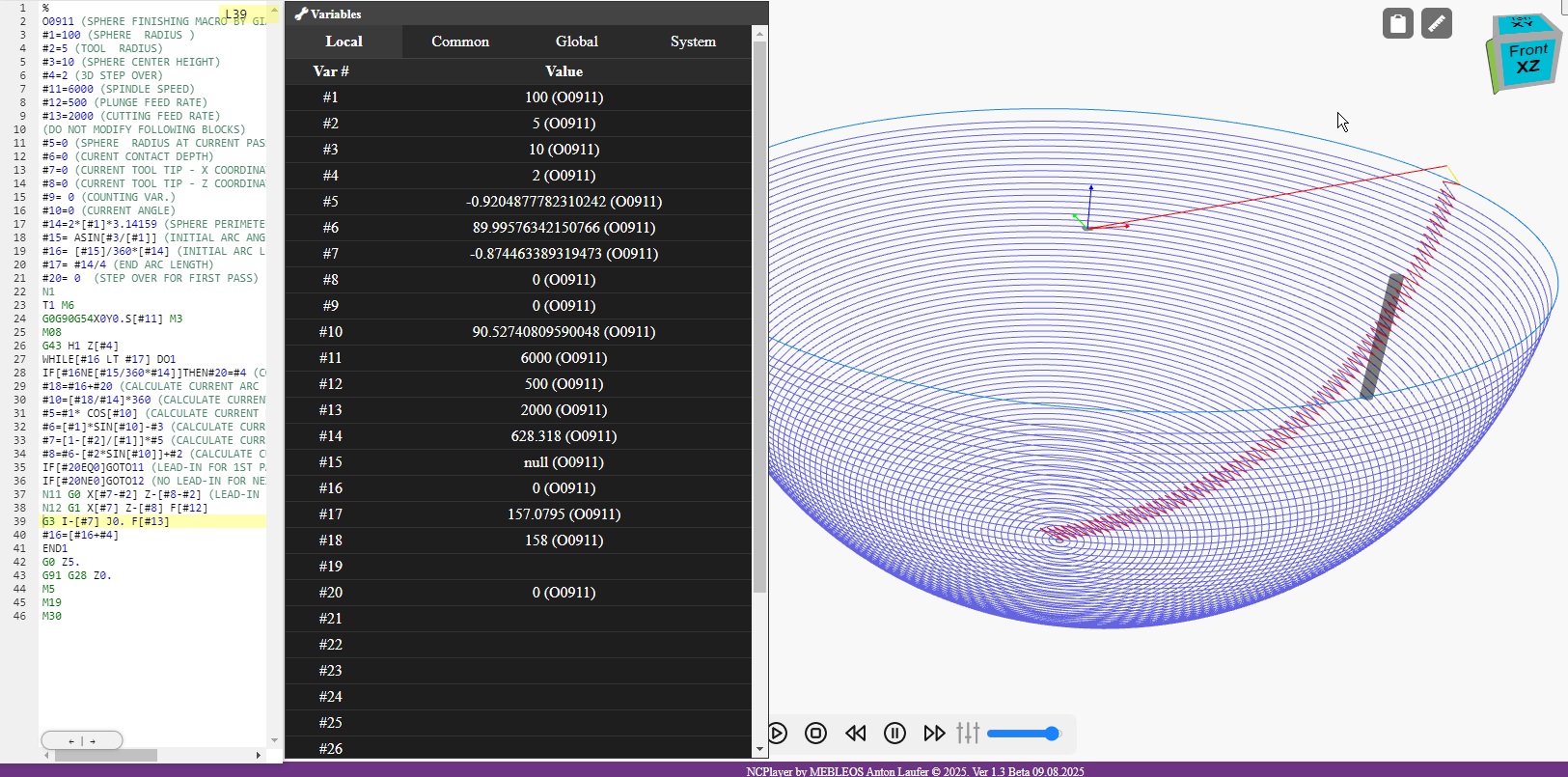Click line #11=6000 (SPINDLE SPEED)
This screenshot has height=777, width=1568.
coord(118,89)
